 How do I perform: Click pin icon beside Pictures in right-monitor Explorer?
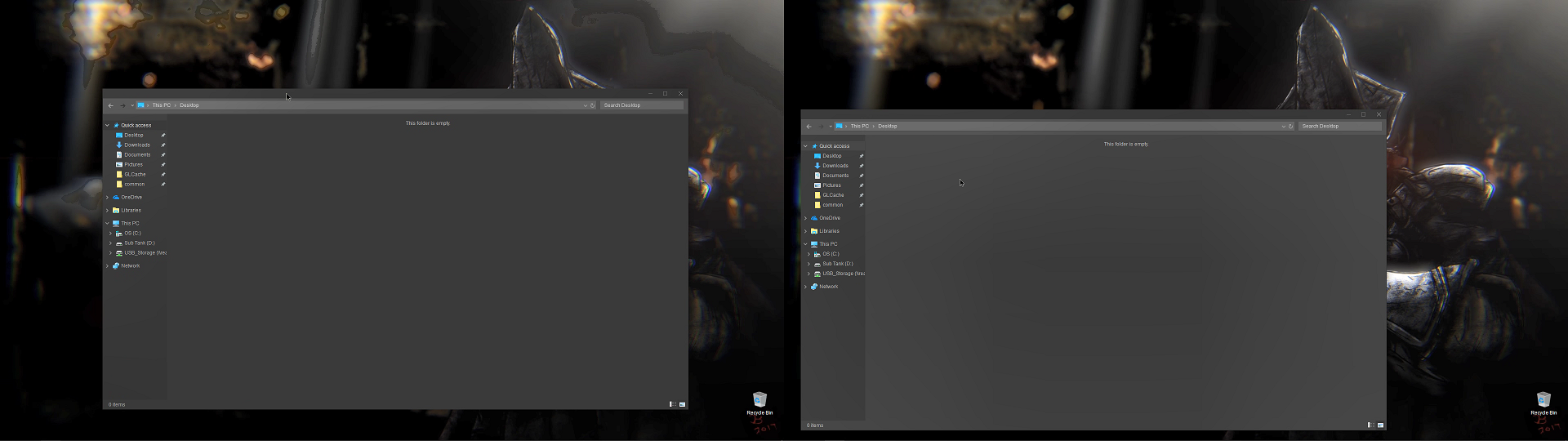coord(862,185)
